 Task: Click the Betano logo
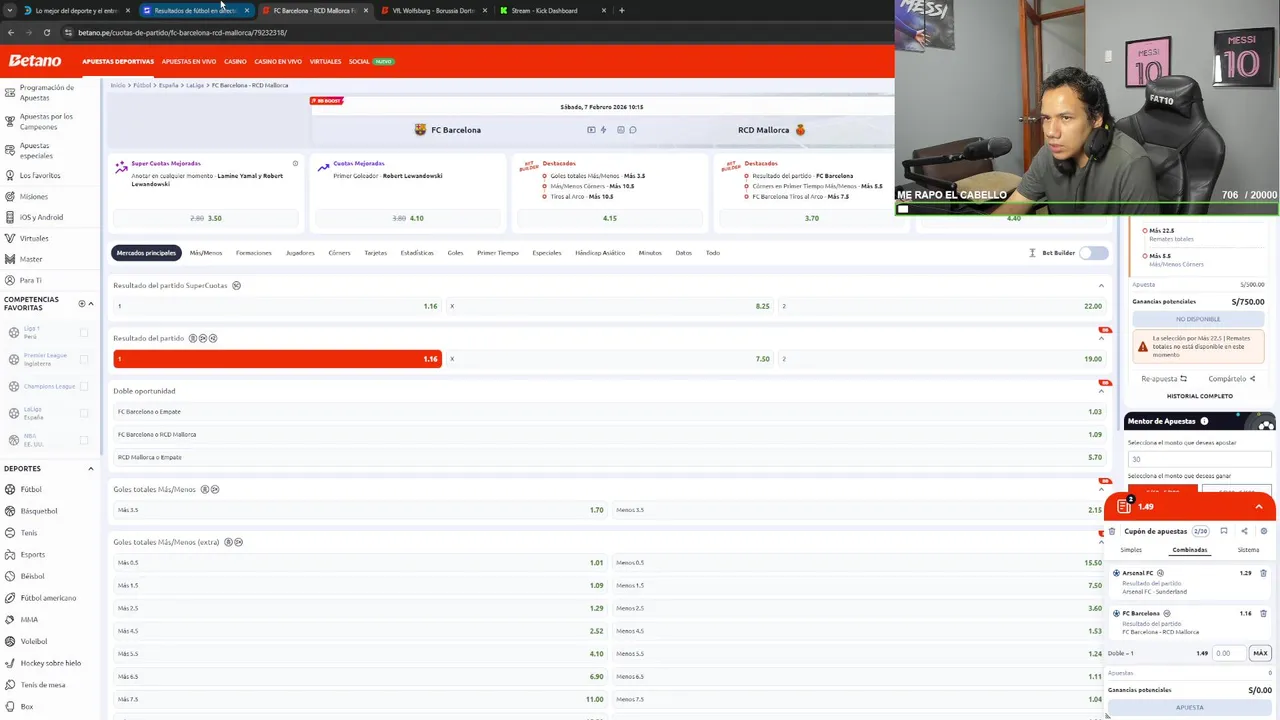click(35, 61)
